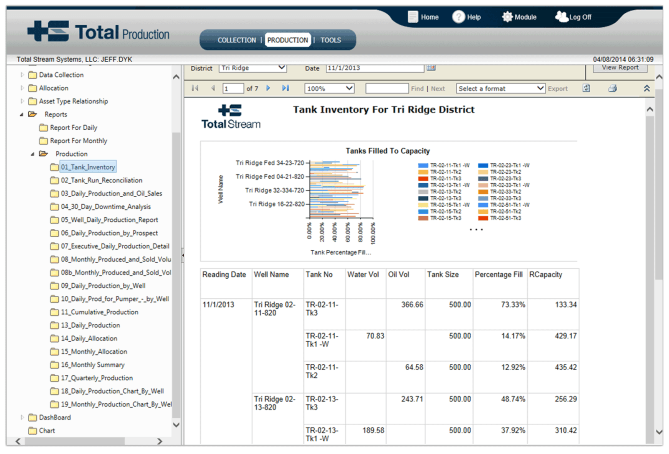This screenshot has height=454, width=669.
Task: Click the Find link
Action: 417,89
